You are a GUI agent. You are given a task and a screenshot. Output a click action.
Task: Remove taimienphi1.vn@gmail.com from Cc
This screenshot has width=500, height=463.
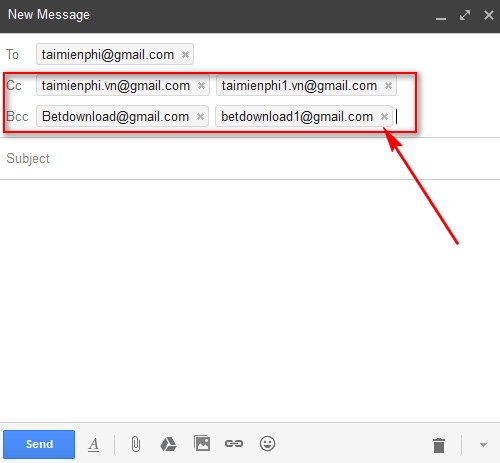pyautogui.click(x=388, y=86)
